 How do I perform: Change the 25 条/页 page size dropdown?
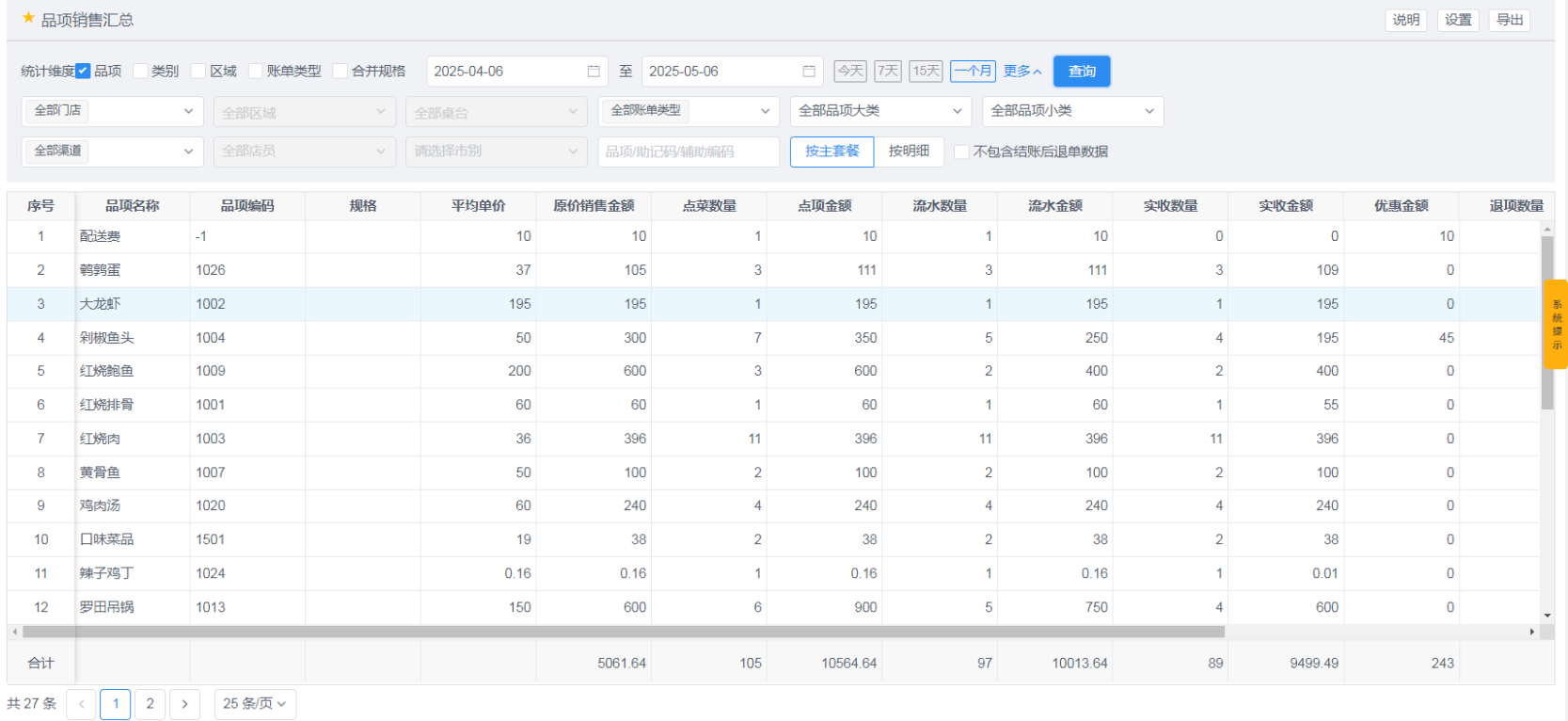click(255, 704)
